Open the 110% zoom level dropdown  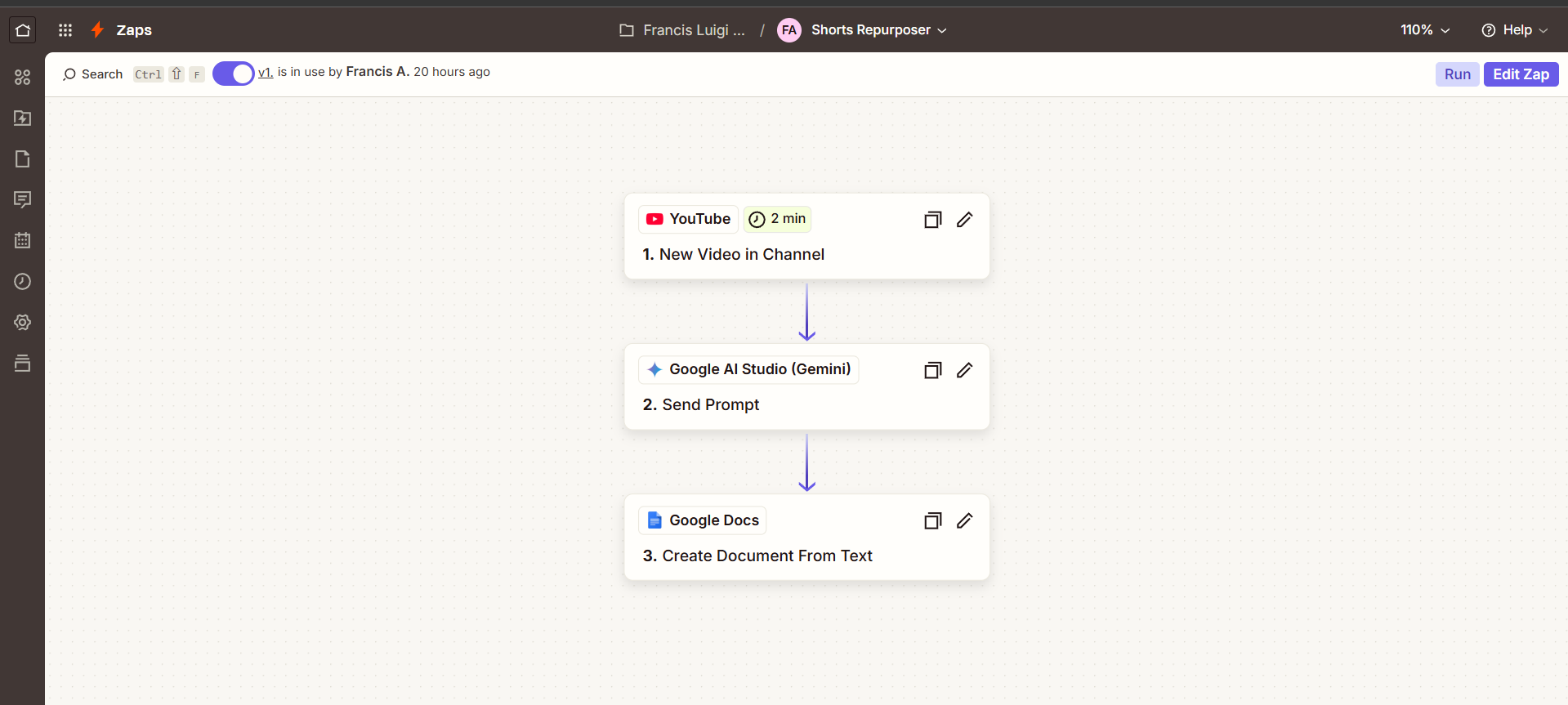pyautogui.click(x=1425, y=30)
